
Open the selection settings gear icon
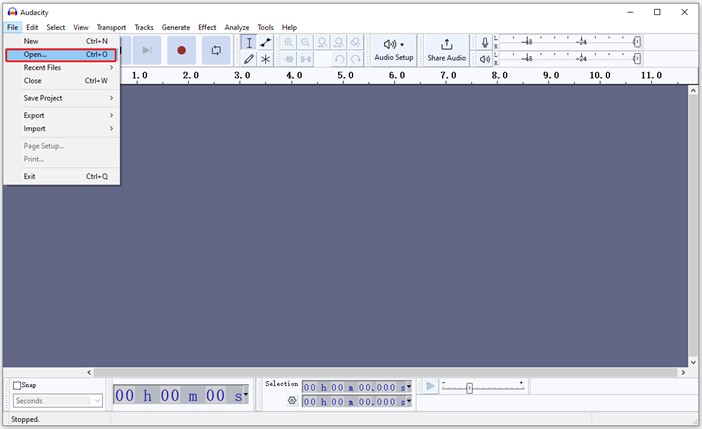click(292, 401)
